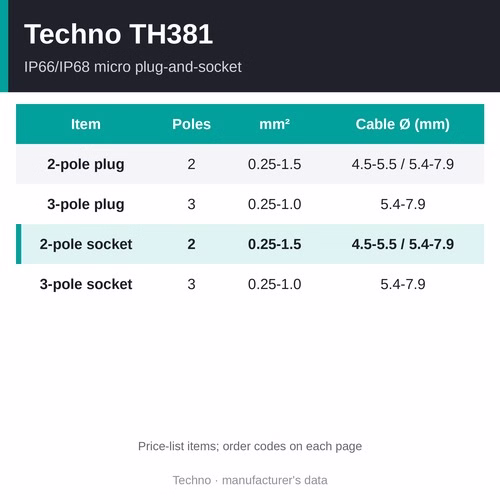Click the bold 4.5-5.5 / 5.4-7.9 socket cable value

coord(403,244)
